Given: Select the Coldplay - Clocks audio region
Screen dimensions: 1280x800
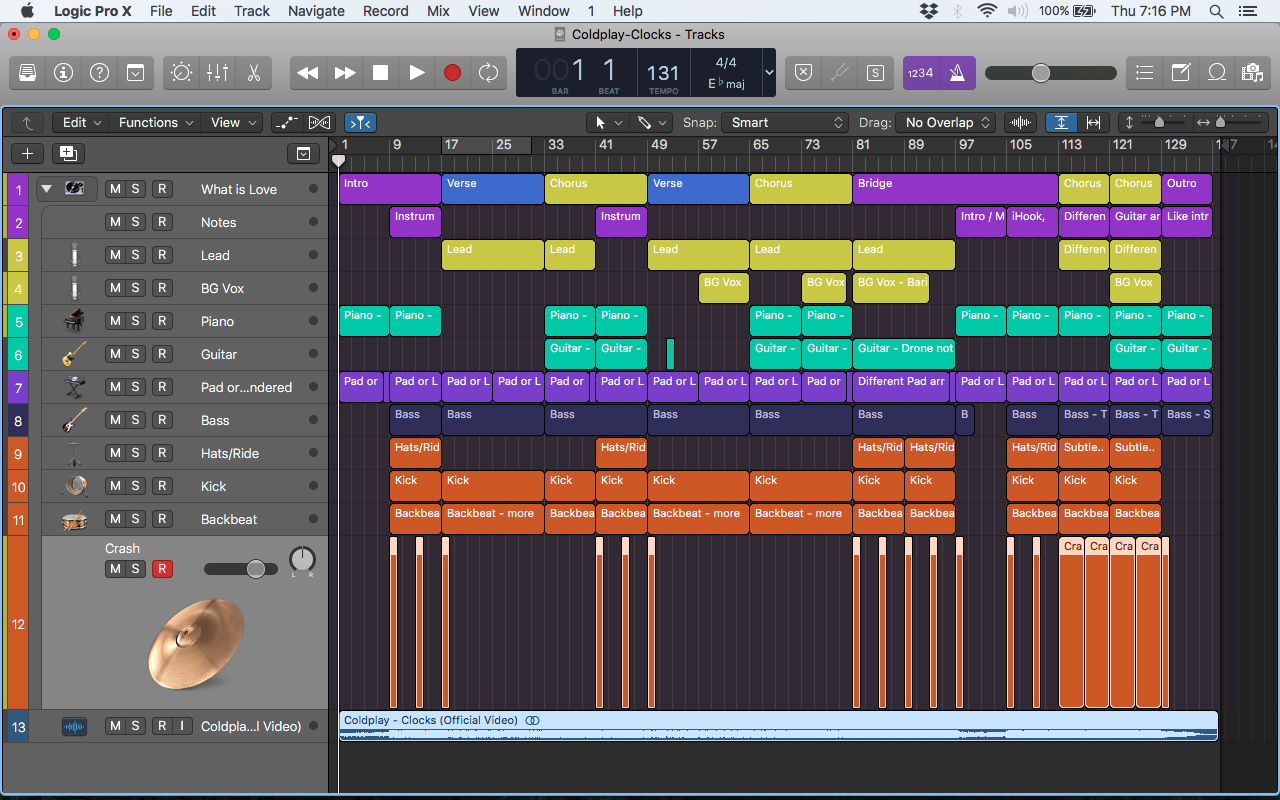Looking at the screenshot, I should [x=779, y=726].
